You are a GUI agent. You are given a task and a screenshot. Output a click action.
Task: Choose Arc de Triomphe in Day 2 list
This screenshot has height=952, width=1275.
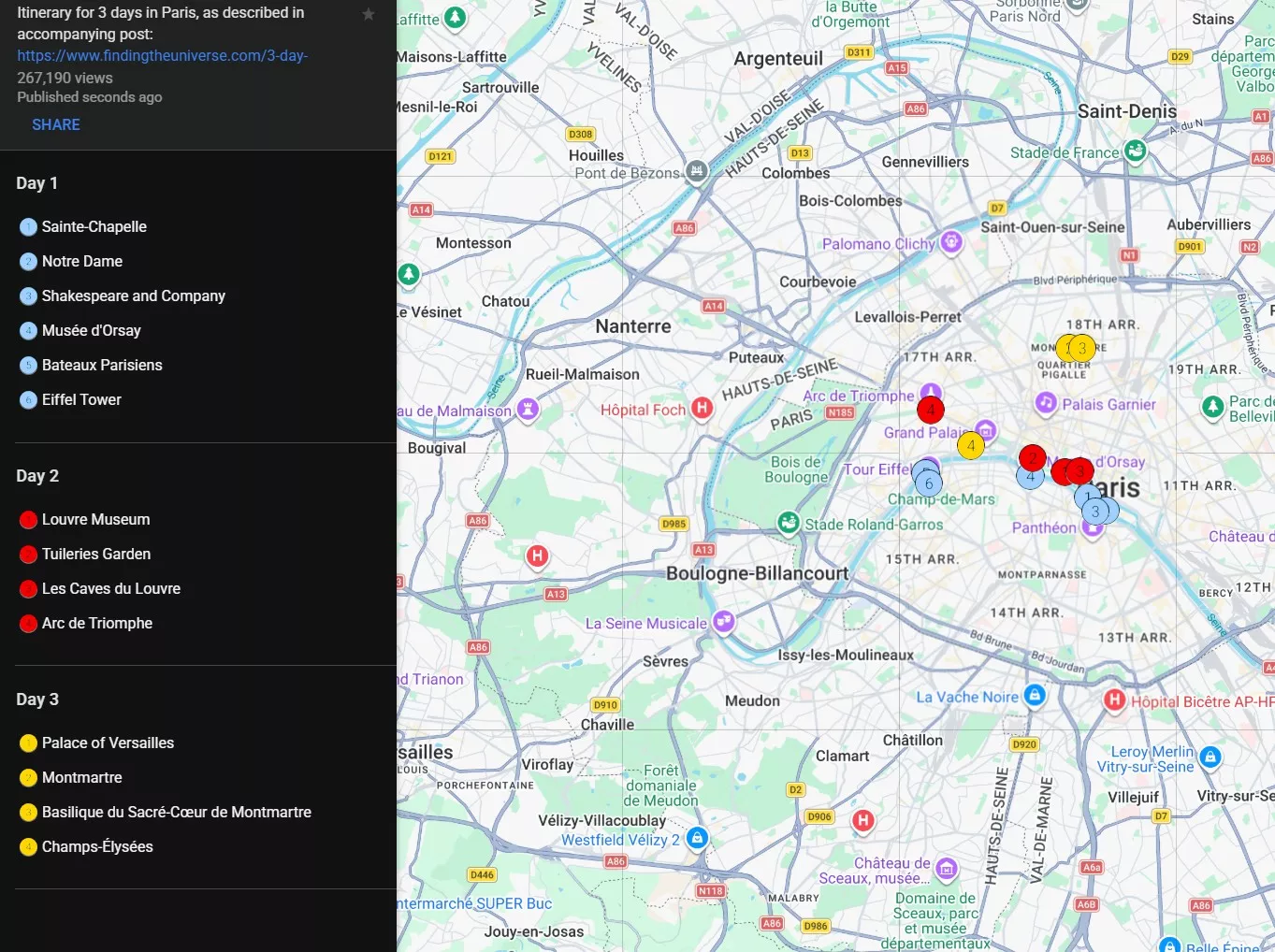(97, 623)
